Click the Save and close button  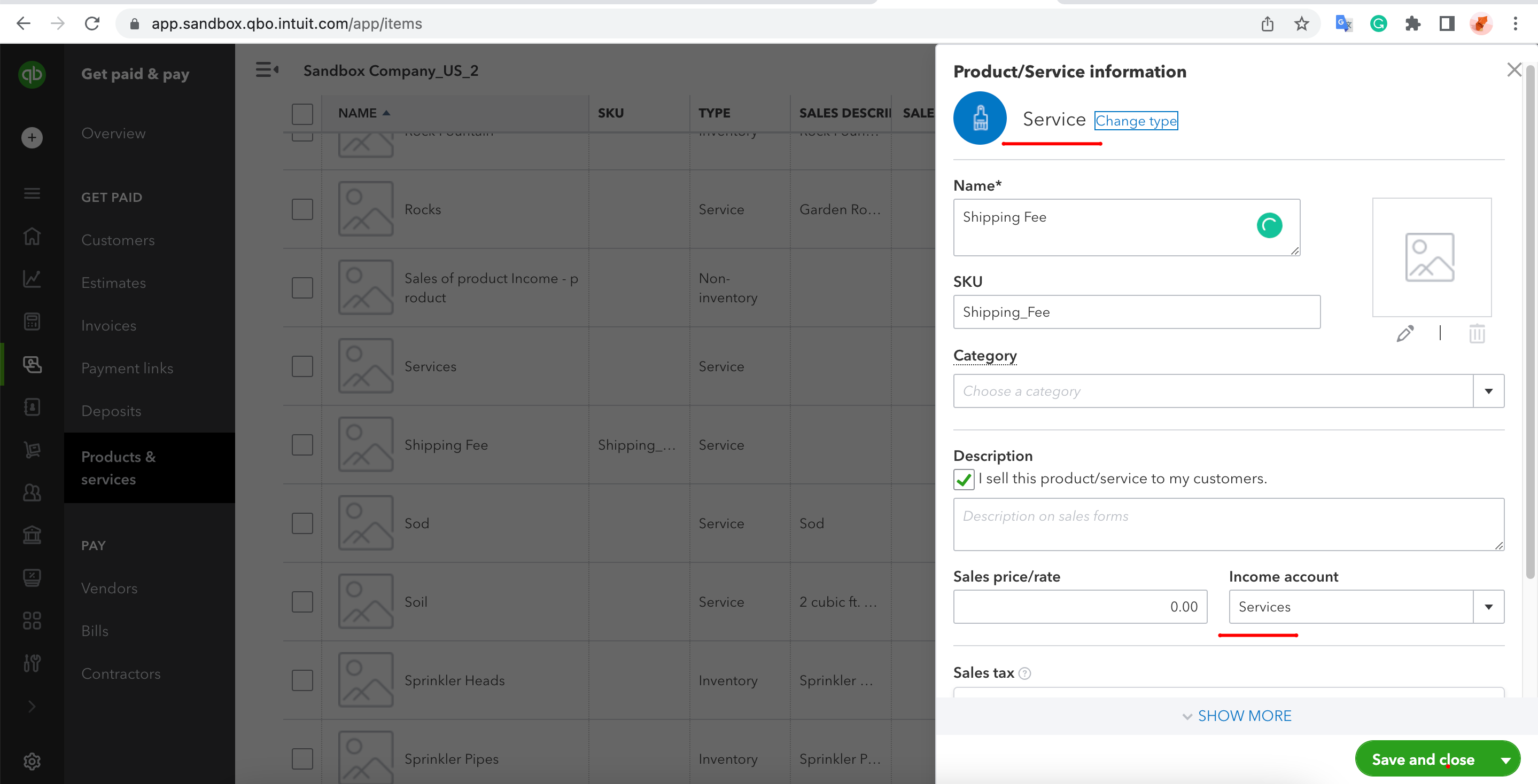(x=1423, y=759)
